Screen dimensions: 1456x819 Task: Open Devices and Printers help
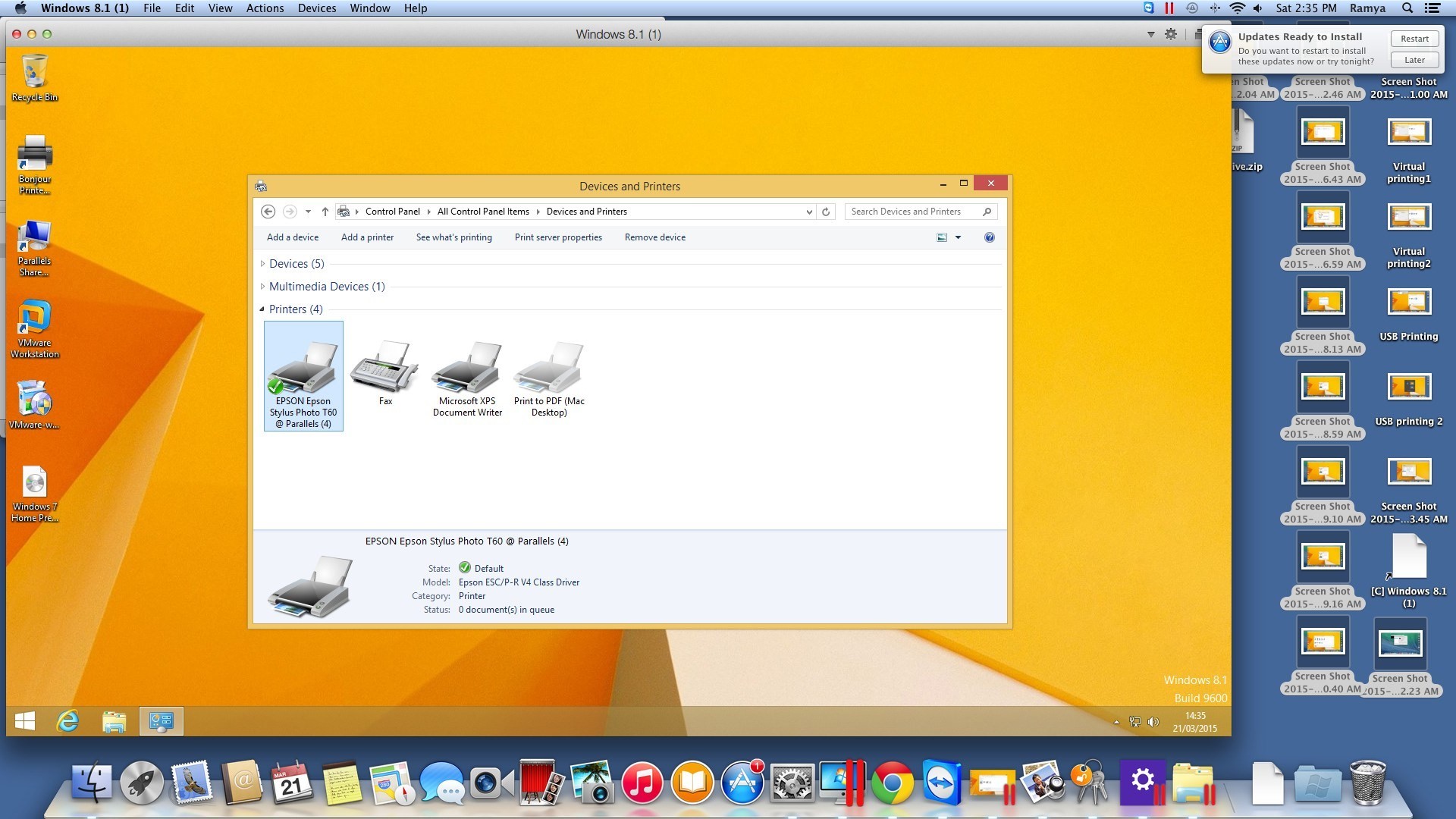(989, 237)
